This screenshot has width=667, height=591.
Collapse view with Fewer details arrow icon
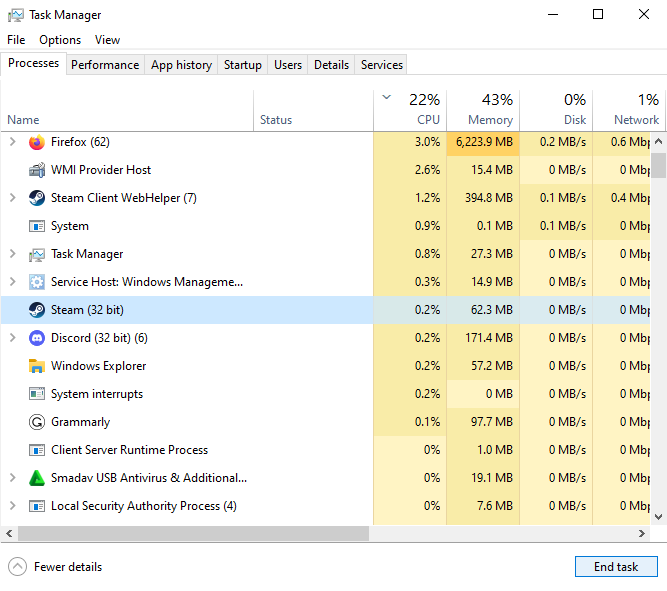click(17, 567)
